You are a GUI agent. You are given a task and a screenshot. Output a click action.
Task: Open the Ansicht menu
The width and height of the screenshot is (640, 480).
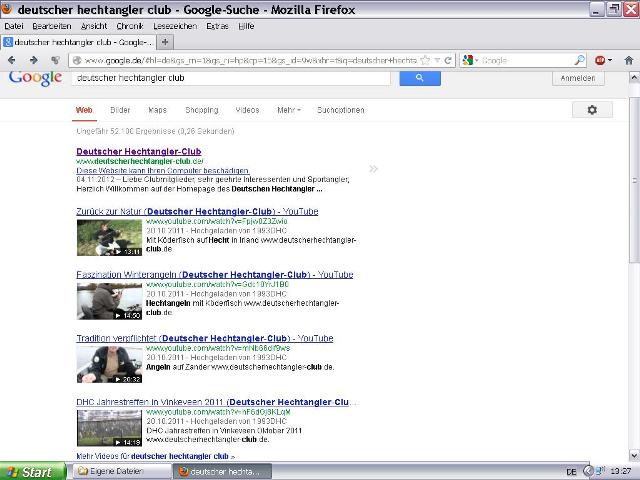pos(94,26)
